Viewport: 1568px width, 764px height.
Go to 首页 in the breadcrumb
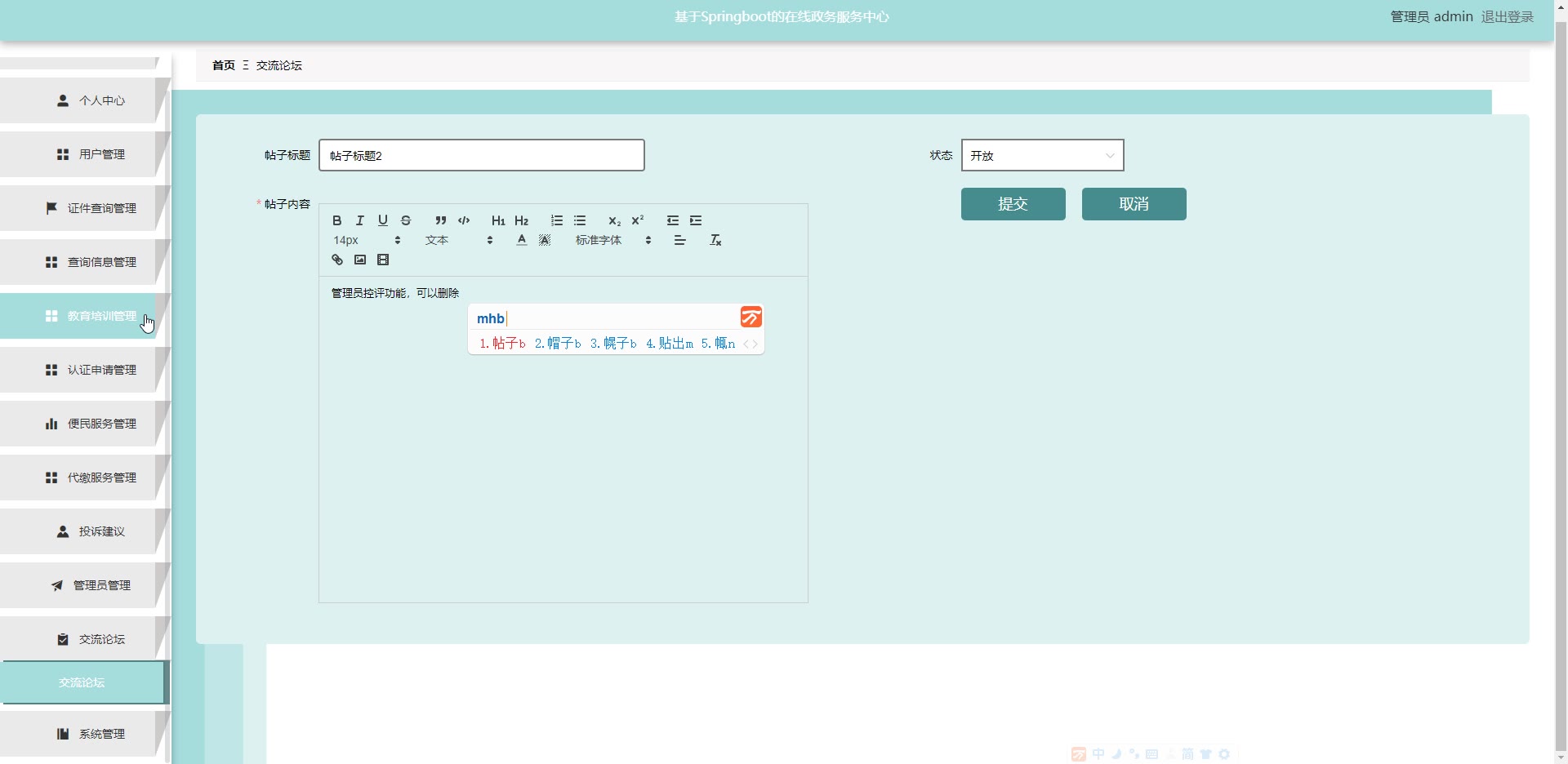[x=224, y=65]
